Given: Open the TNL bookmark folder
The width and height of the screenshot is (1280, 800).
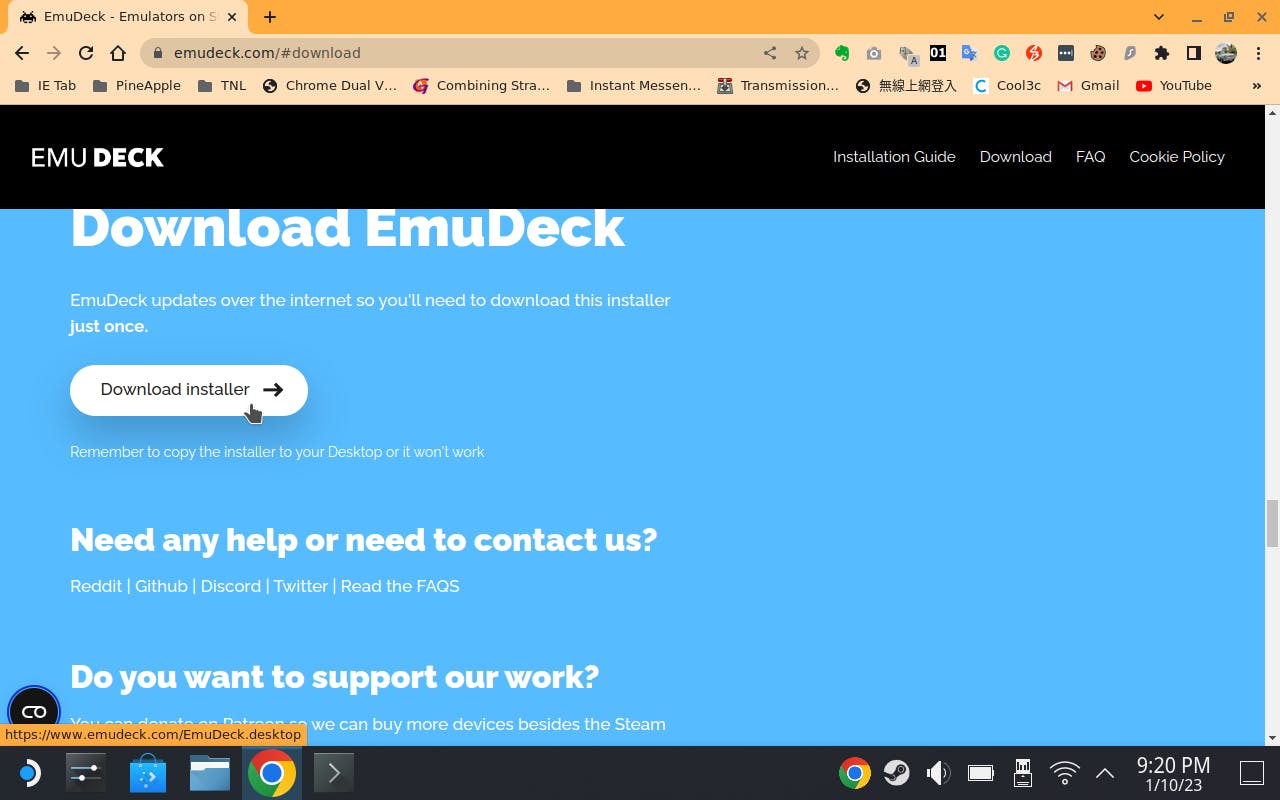Looking at the screenshot, I should click(x=222, y=86).
